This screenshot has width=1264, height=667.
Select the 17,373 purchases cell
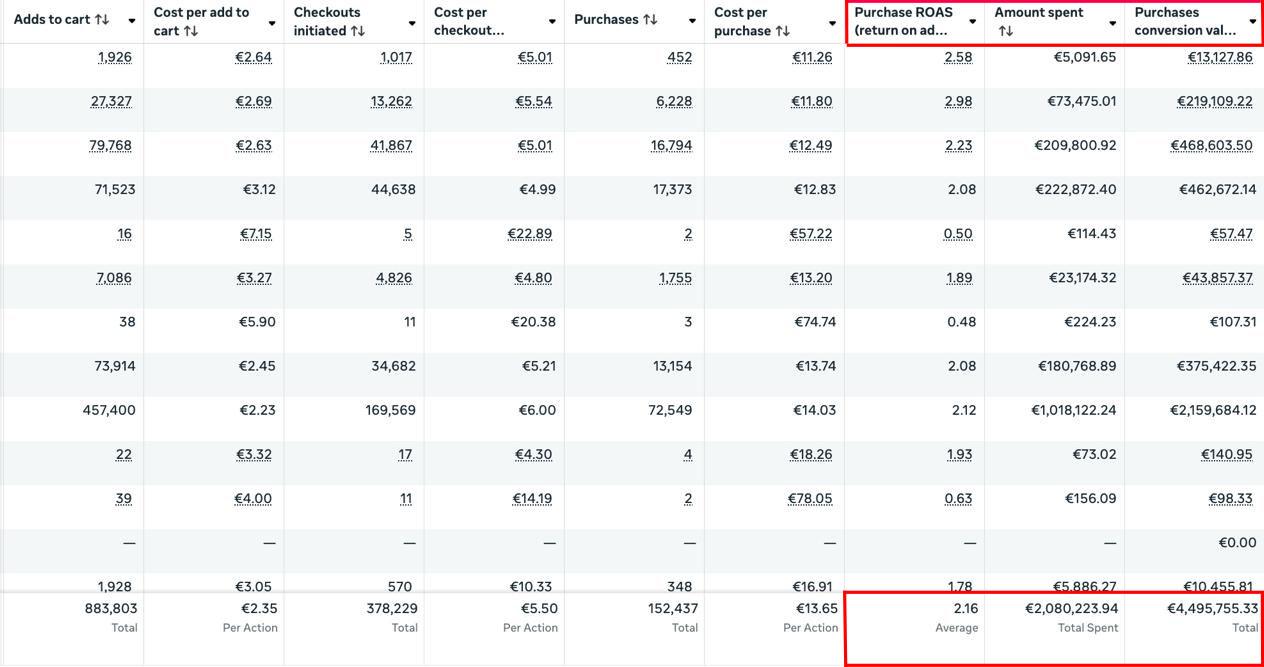coord(673,189)
